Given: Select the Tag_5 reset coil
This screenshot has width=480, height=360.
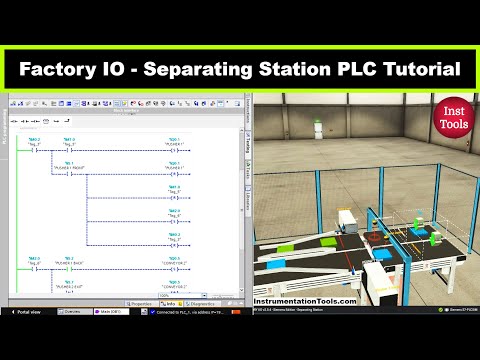Looking at the screenshot, I should [x=175, y=198].
